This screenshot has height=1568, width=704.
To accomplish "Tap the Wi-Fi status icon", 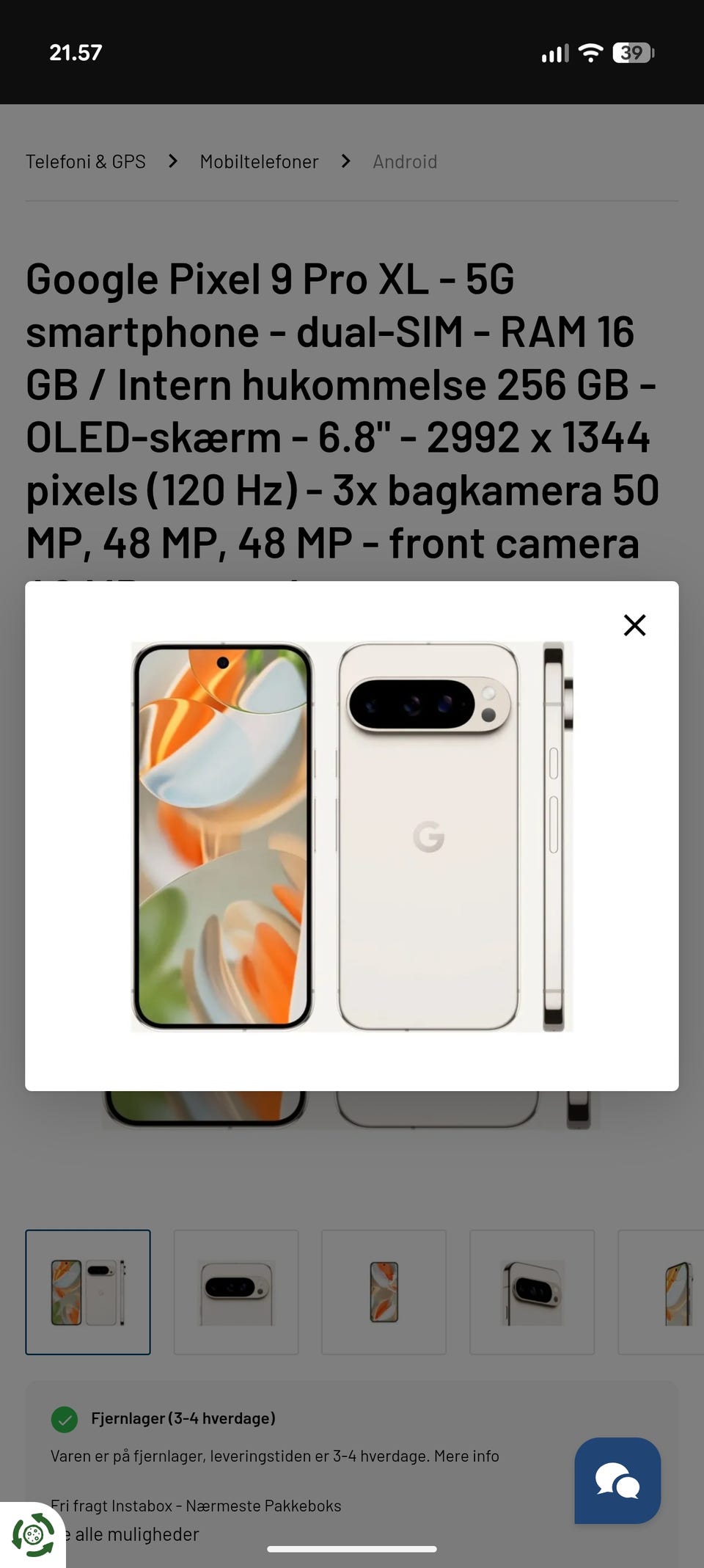I will [590, 53].
